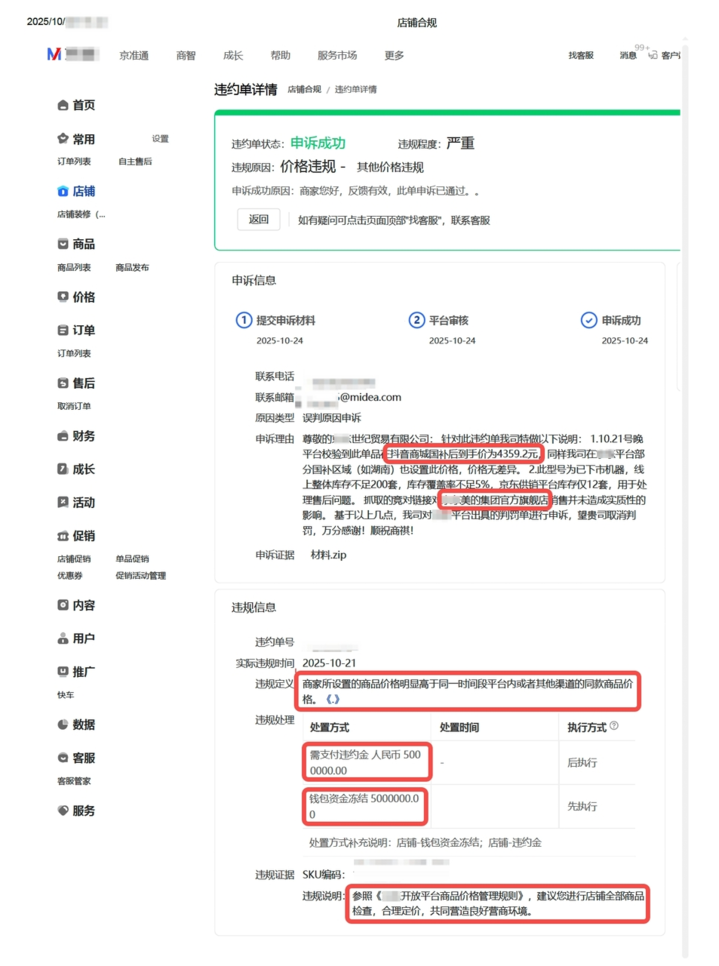
Task: Click the 商品 products sidebar icon
Action: 63,245
